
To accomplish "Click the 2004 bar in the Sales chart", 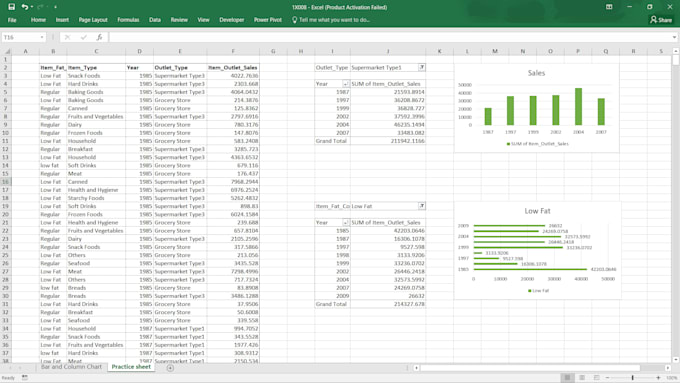I will click(579, 107).
